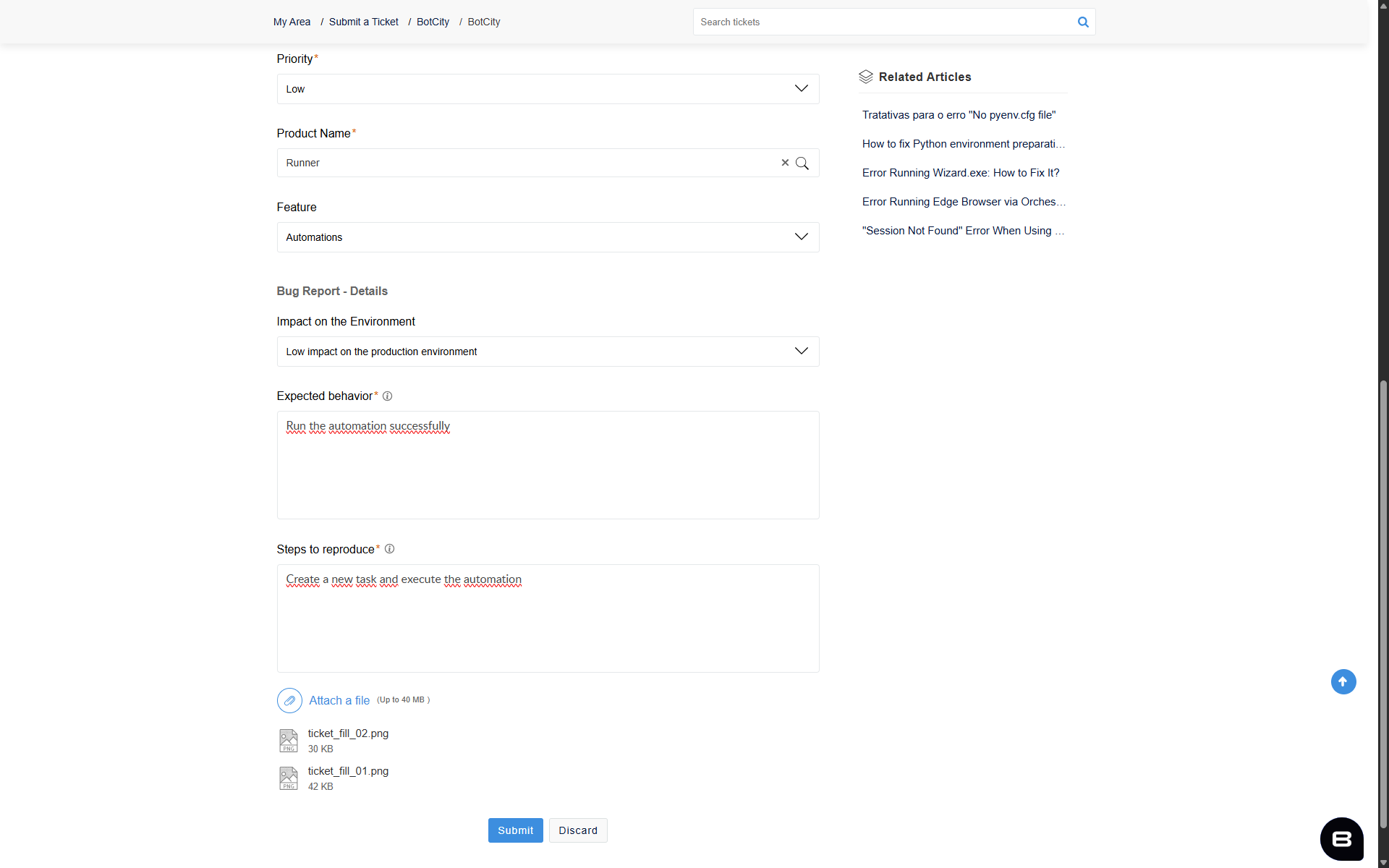
Task: Open Error Running Edge Browser article
Action: 964,202
